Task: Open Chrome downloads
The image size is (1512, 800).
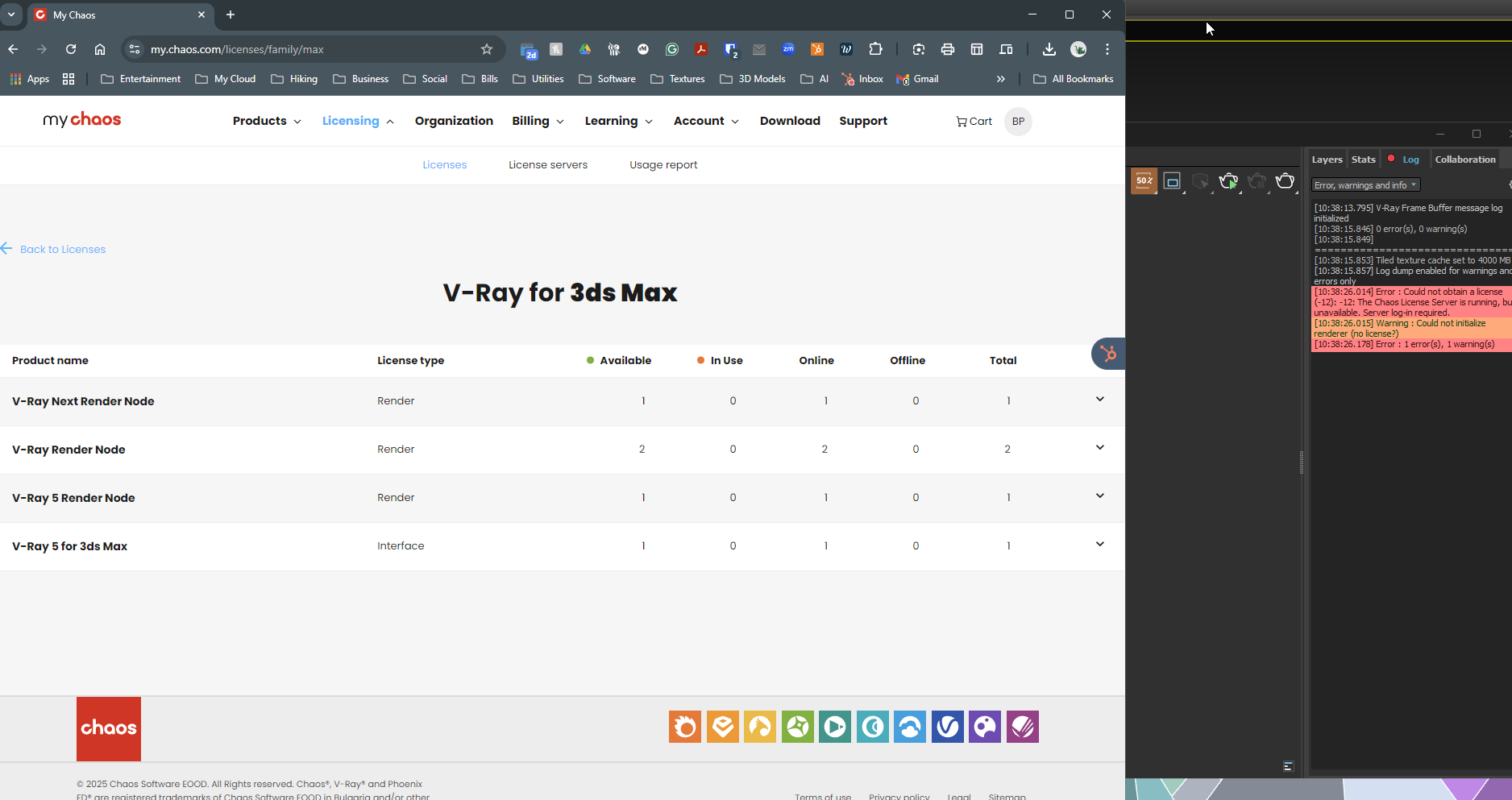Action: [1049, 49]
